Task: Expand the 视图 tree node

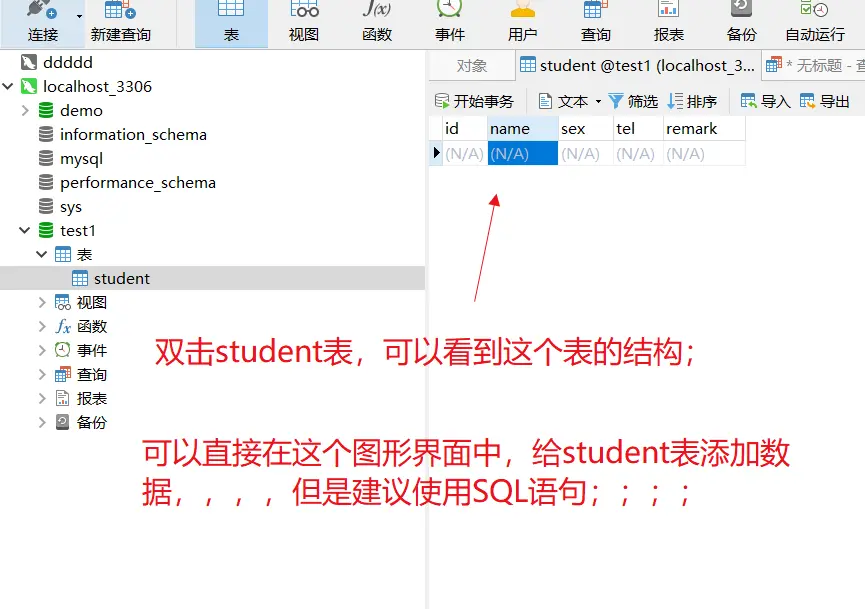Action: pyautogui.click(x=42, y=302)
